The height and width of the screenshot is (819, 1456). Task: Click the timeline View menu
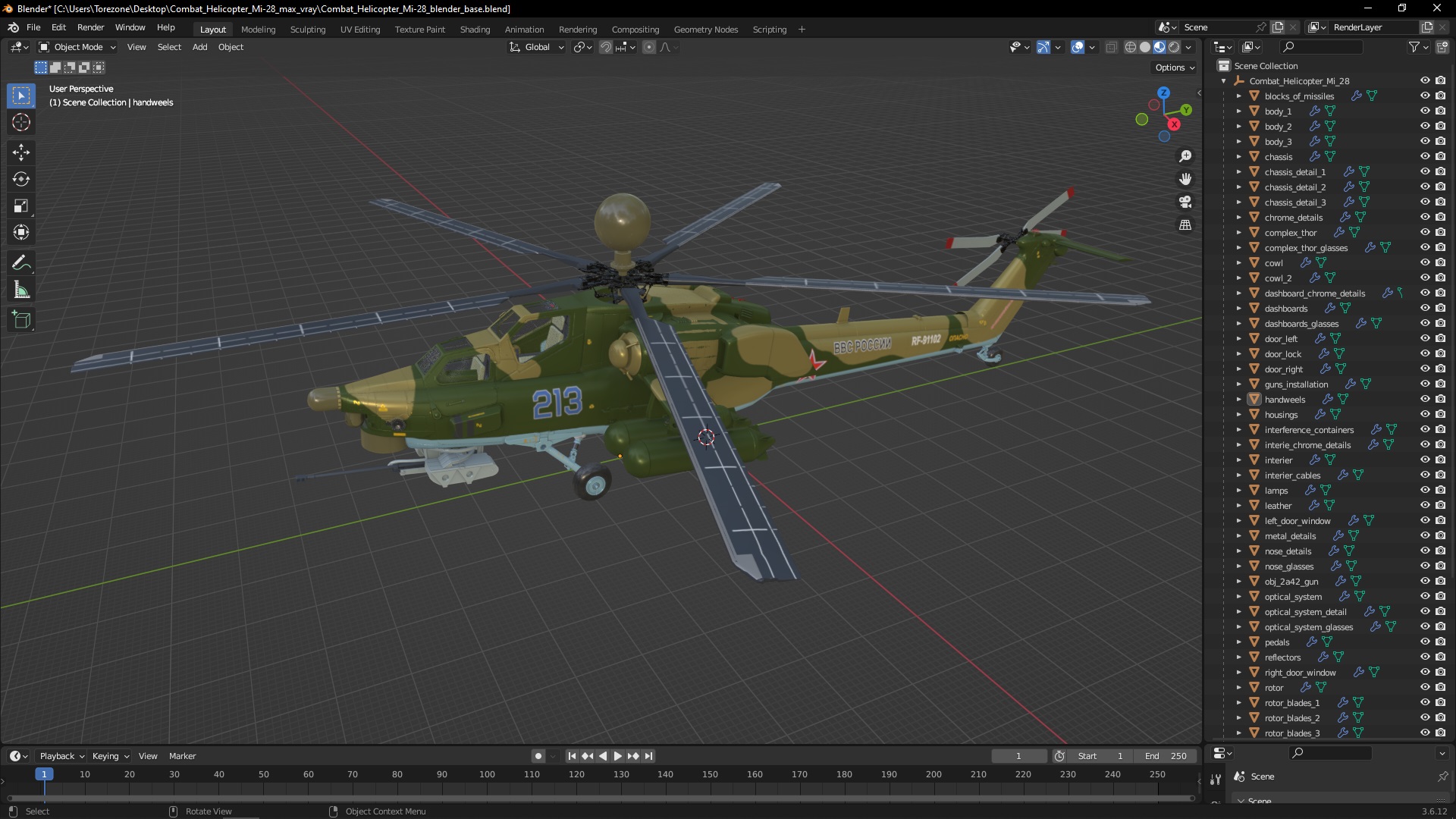click(148, 756)
